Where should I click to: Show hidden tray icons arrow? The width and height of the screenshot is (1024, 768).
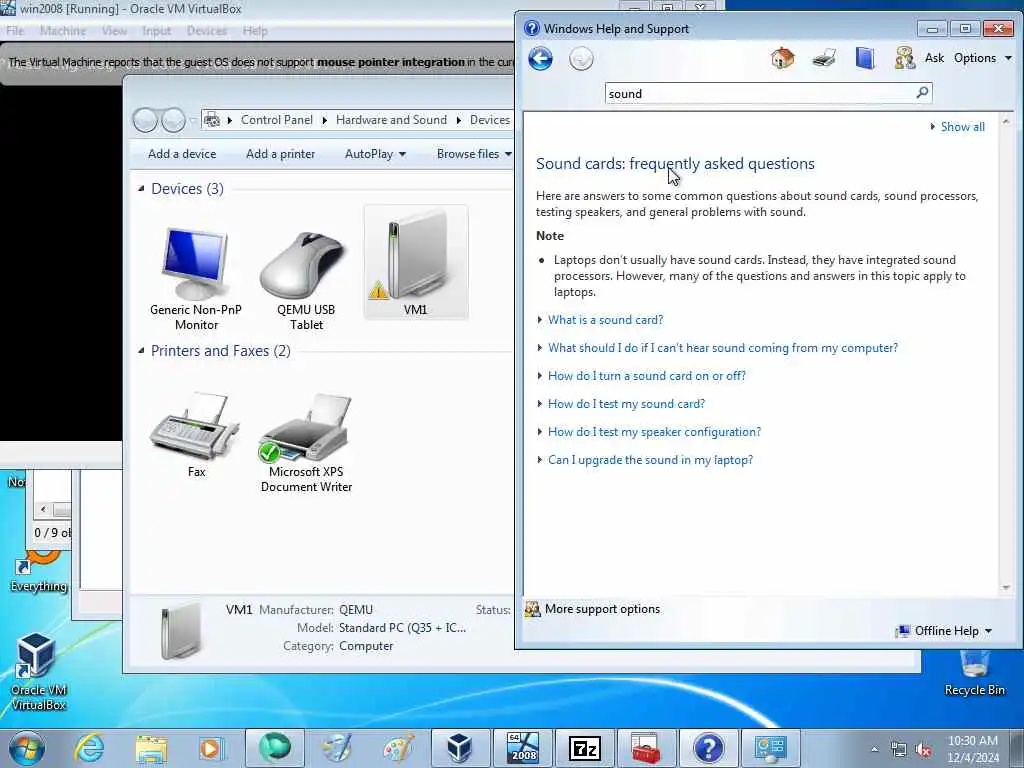click(874, 750)
